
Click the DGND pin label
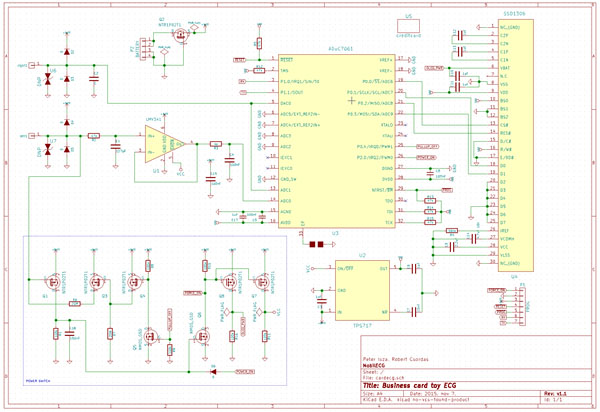pos(388,168)
